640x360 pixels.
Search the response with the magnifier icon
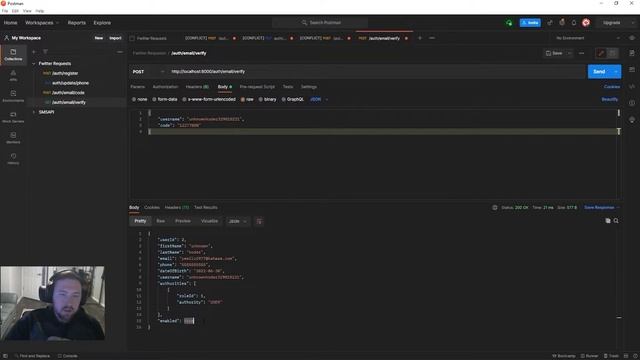616,221
